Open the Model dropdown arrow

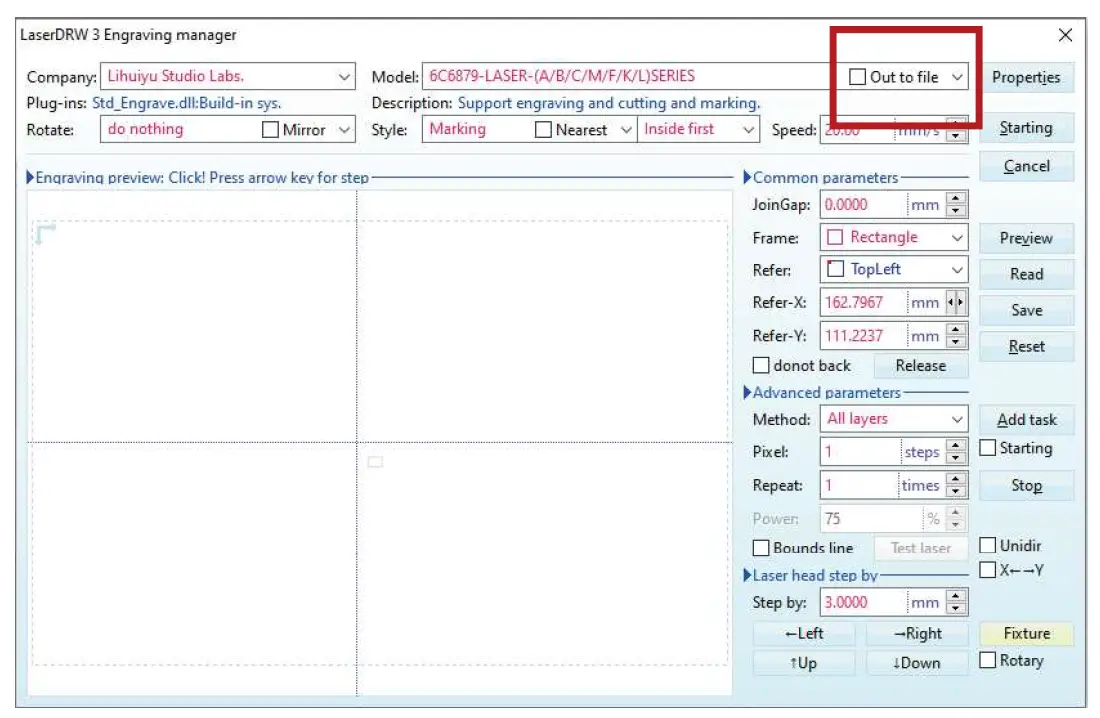tap(957, 77)
